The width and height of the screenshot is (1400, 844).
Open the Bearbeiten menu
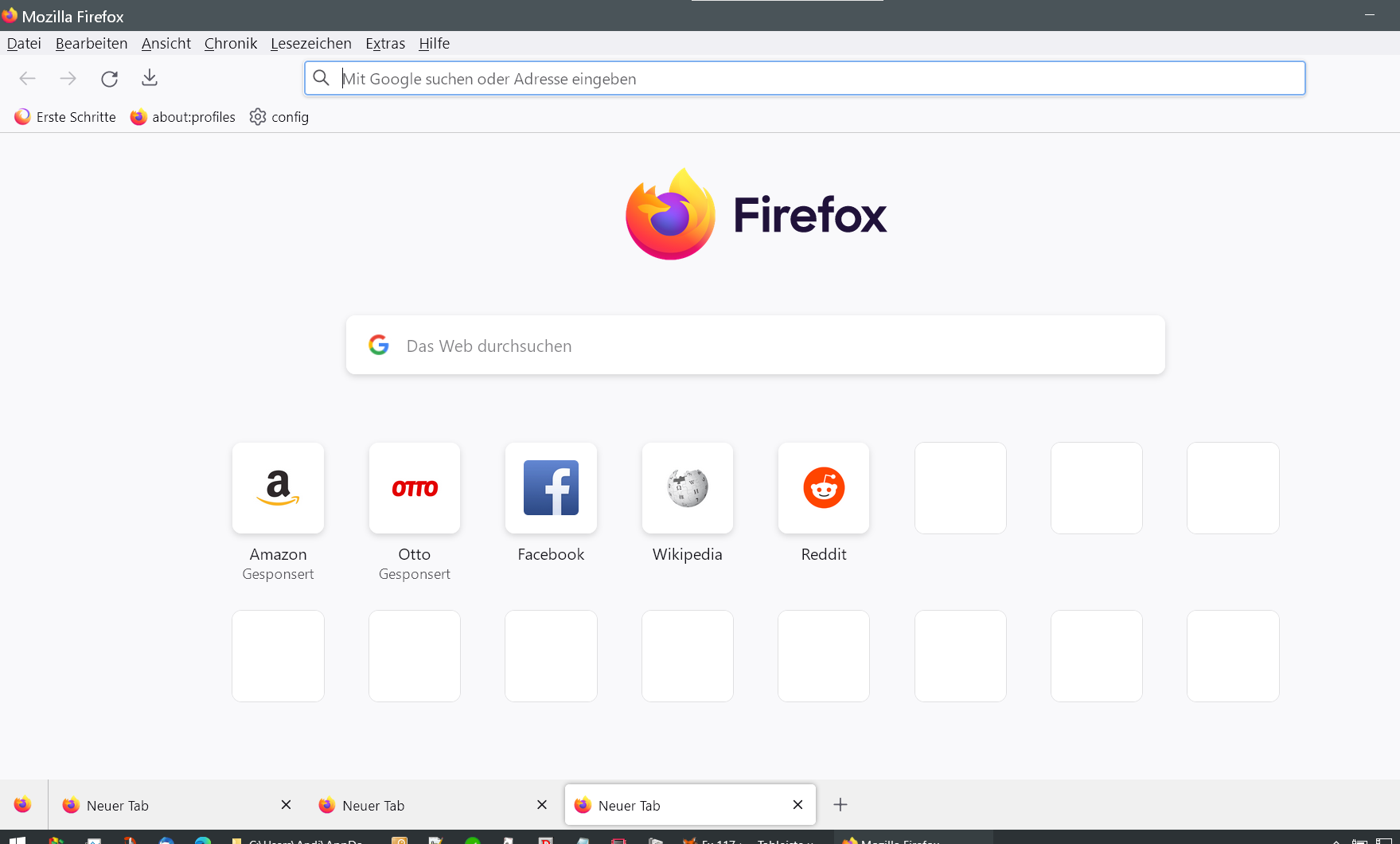[92, 44]
